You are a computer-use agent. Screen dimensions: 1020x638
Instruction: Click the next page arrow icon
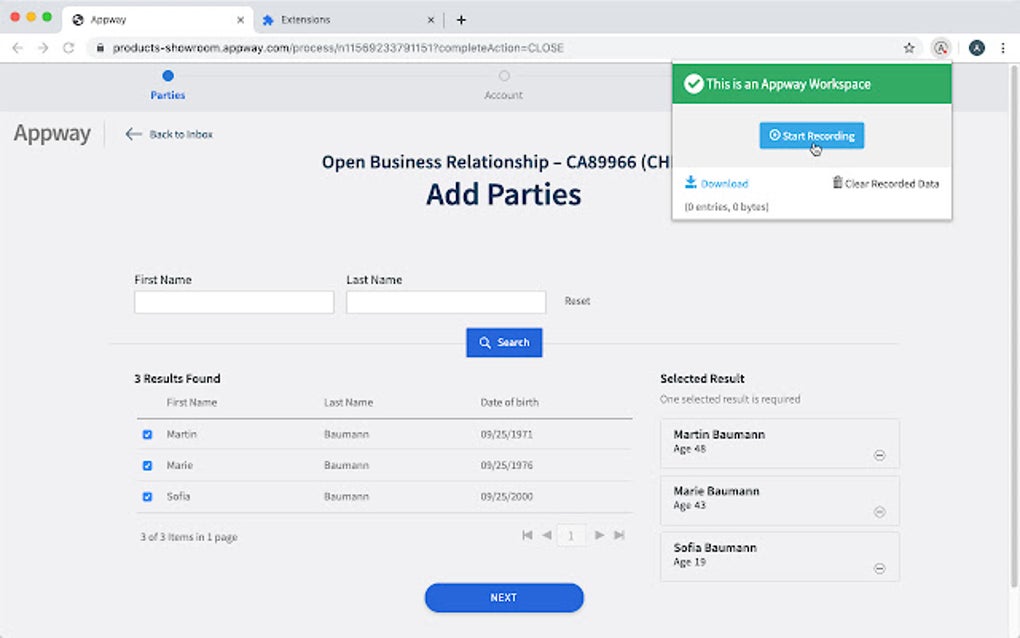click(x=596, y=535)
